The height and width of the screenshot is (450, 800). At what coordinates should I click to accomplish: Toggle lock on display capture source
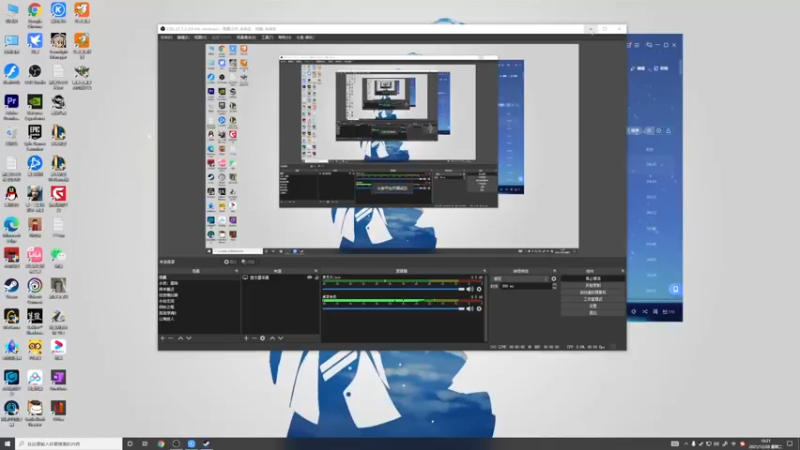316,278
